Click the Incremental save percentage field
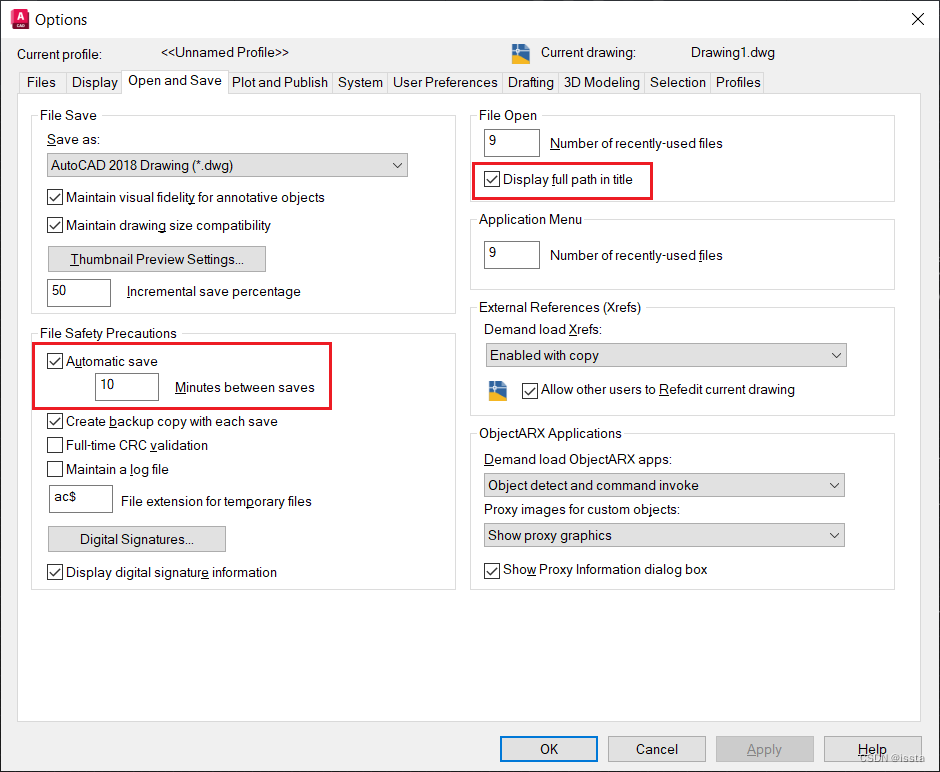 [x=79, y=292]
